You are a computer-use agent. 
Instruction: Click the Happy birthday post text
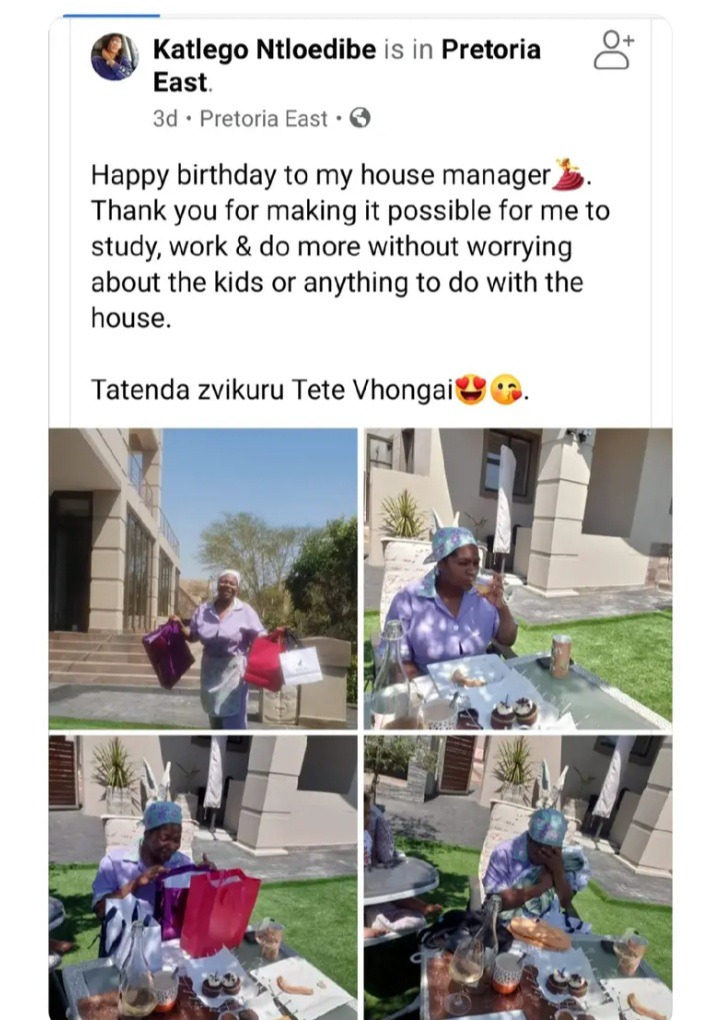pos(350,247)
